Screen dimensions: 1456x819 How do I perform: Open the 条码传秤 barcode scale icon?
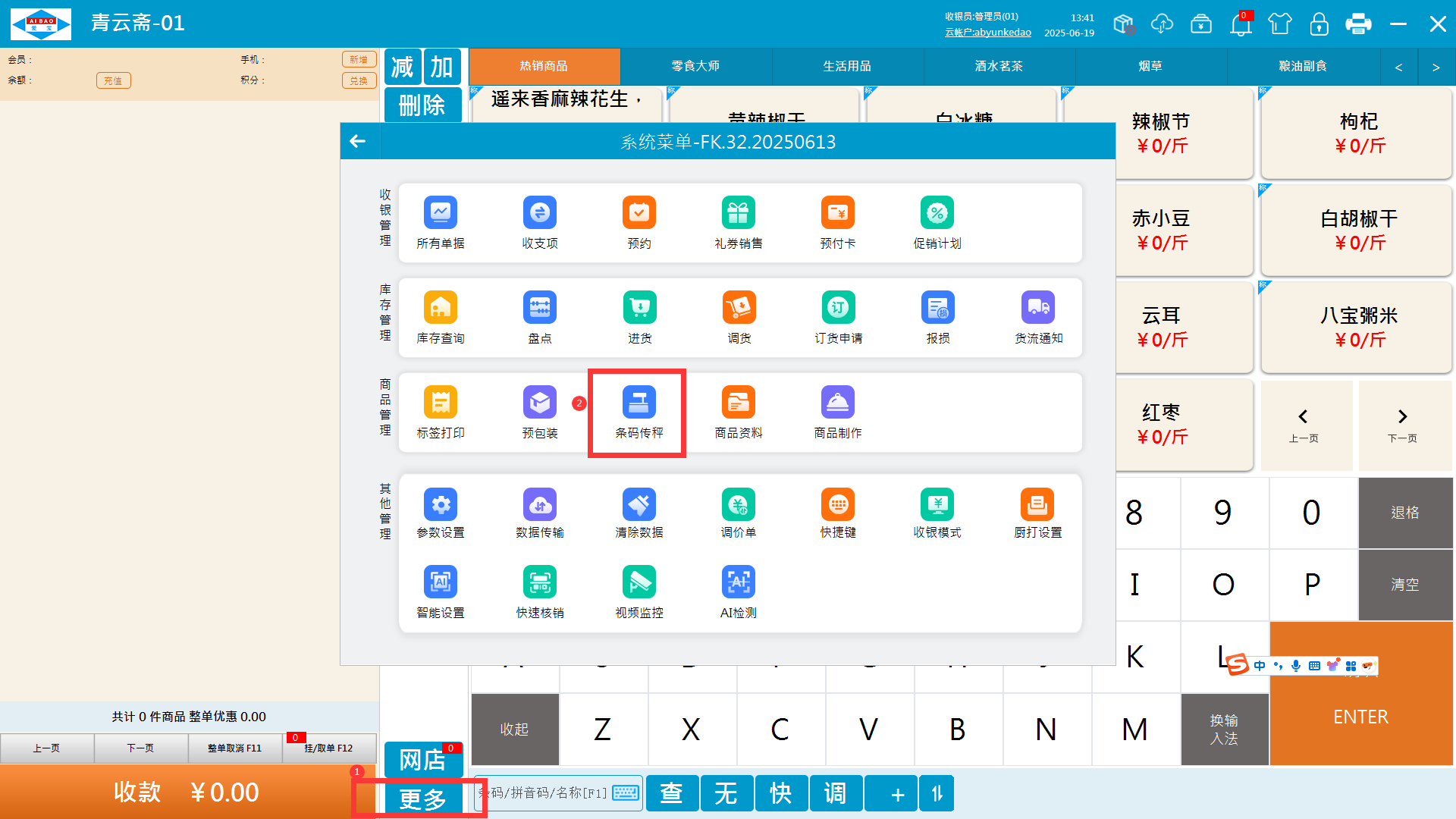tap(639, 403)
